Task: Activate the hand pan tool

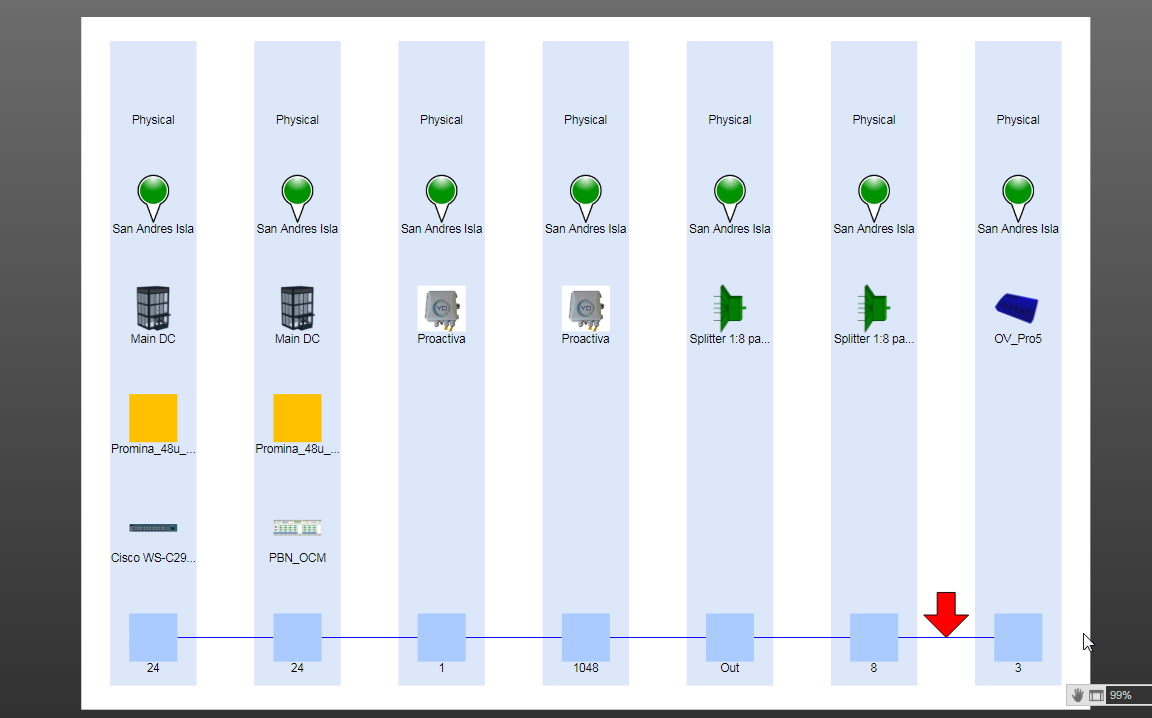Action: tap(1078, 695)
